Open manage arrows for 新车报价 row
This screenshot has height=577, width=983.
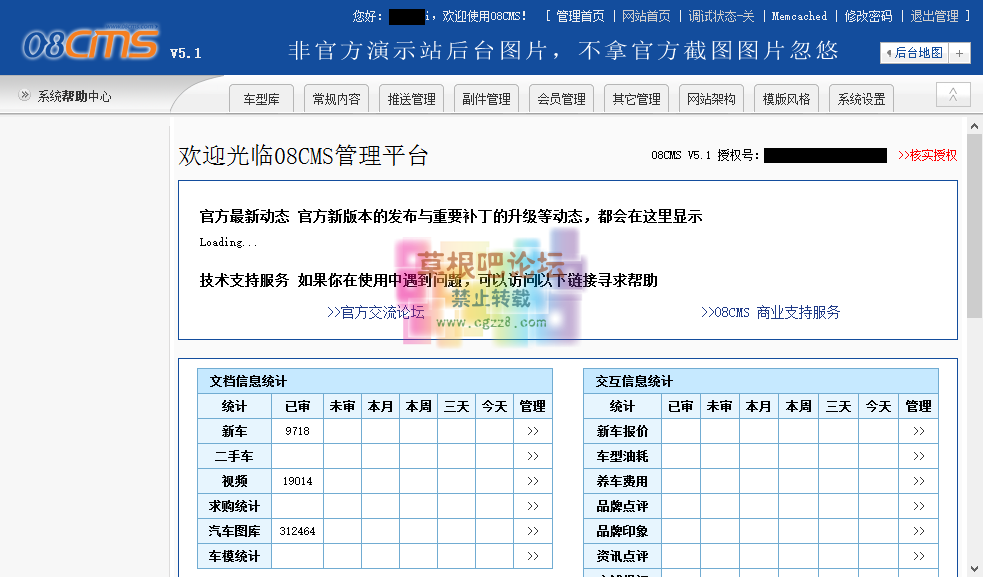pos(918,431)
